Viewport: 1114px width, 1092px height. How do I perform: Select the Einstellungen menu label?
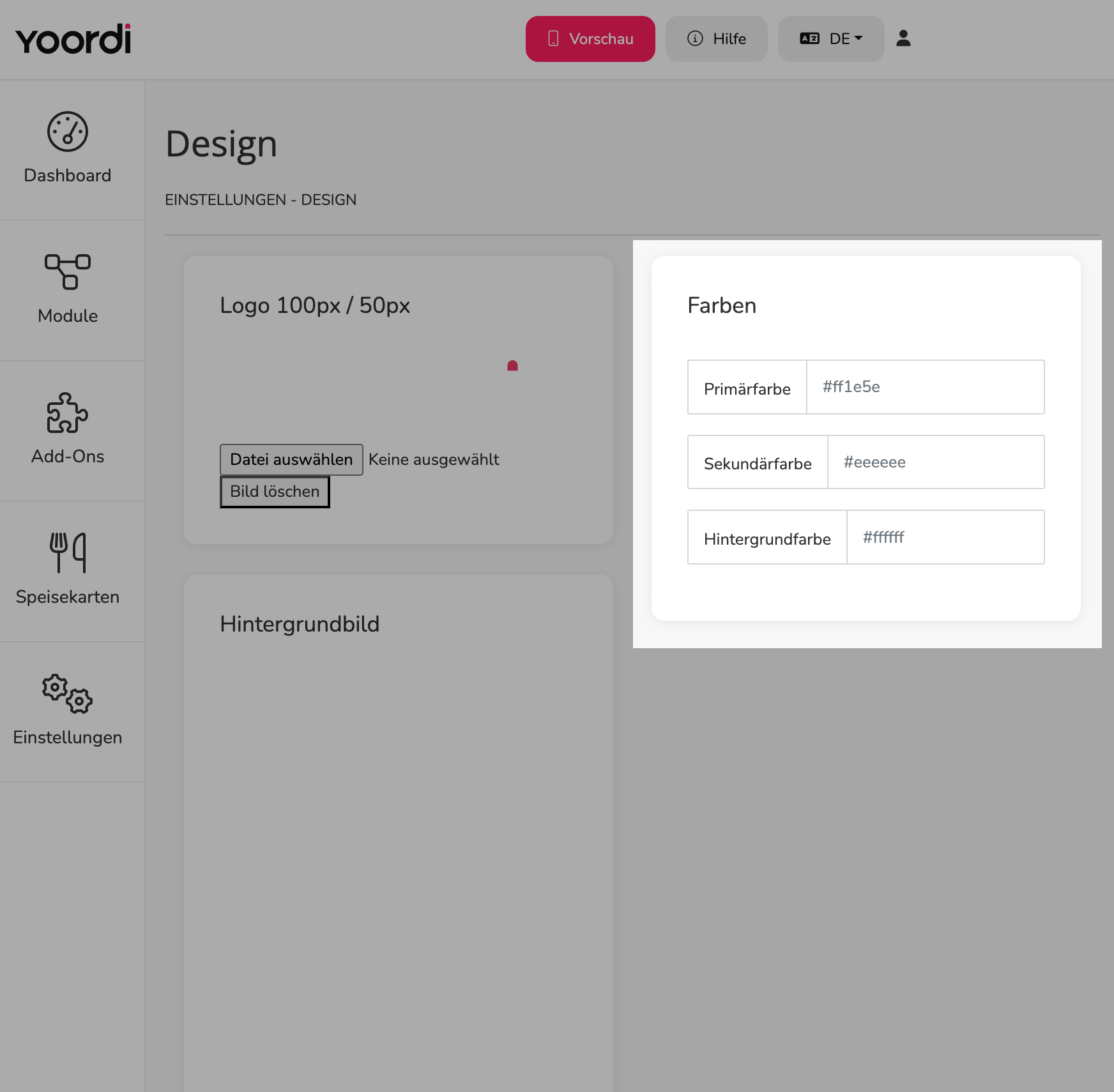click(x=68, y=738)
